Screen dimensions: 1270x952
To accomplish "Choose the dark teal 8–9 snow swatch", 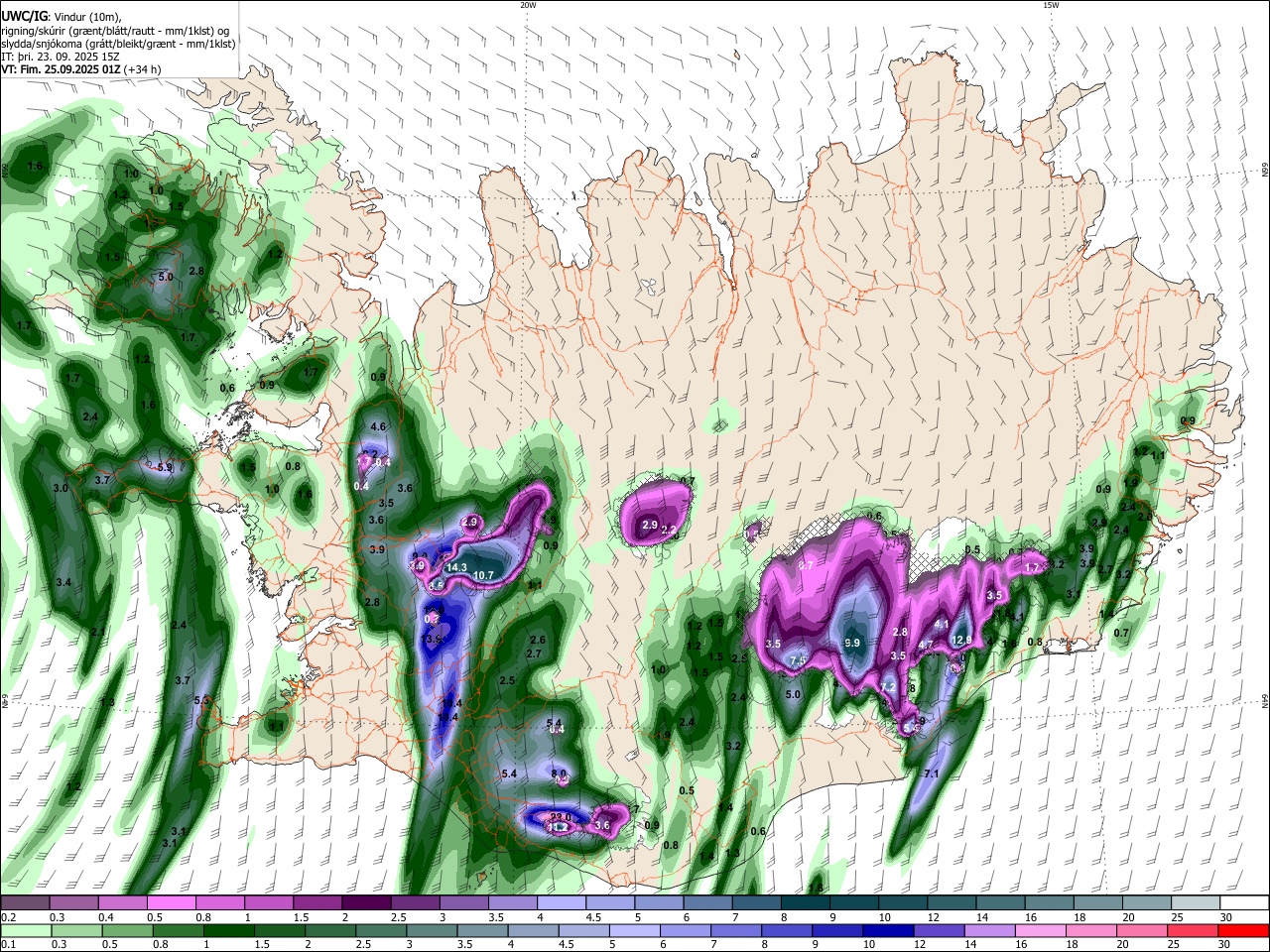I will pyautogui.click(x=804, y=903).
